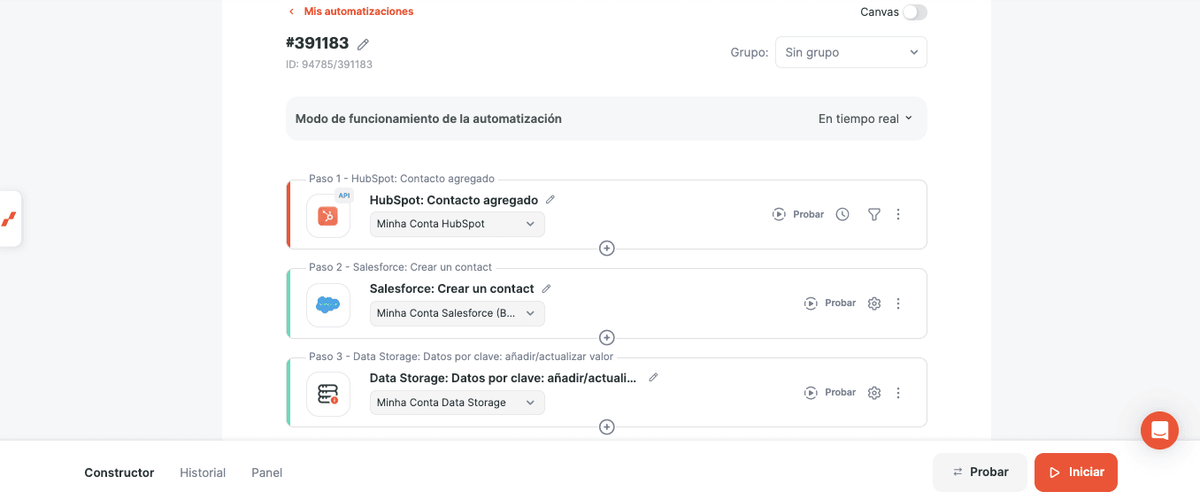Viewport: 1200px width, 499px height.
Task: Click the bottom Probar button with arrows
Action: click(980, 472)
